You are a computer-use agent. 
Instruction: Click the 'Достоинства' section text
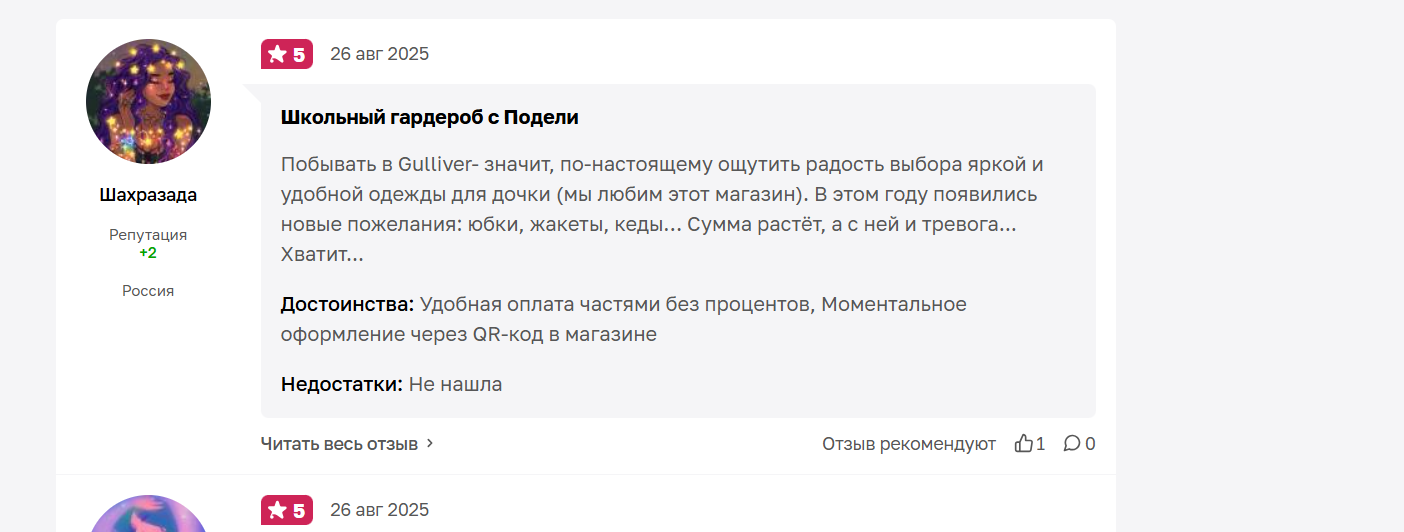[624, 319]
